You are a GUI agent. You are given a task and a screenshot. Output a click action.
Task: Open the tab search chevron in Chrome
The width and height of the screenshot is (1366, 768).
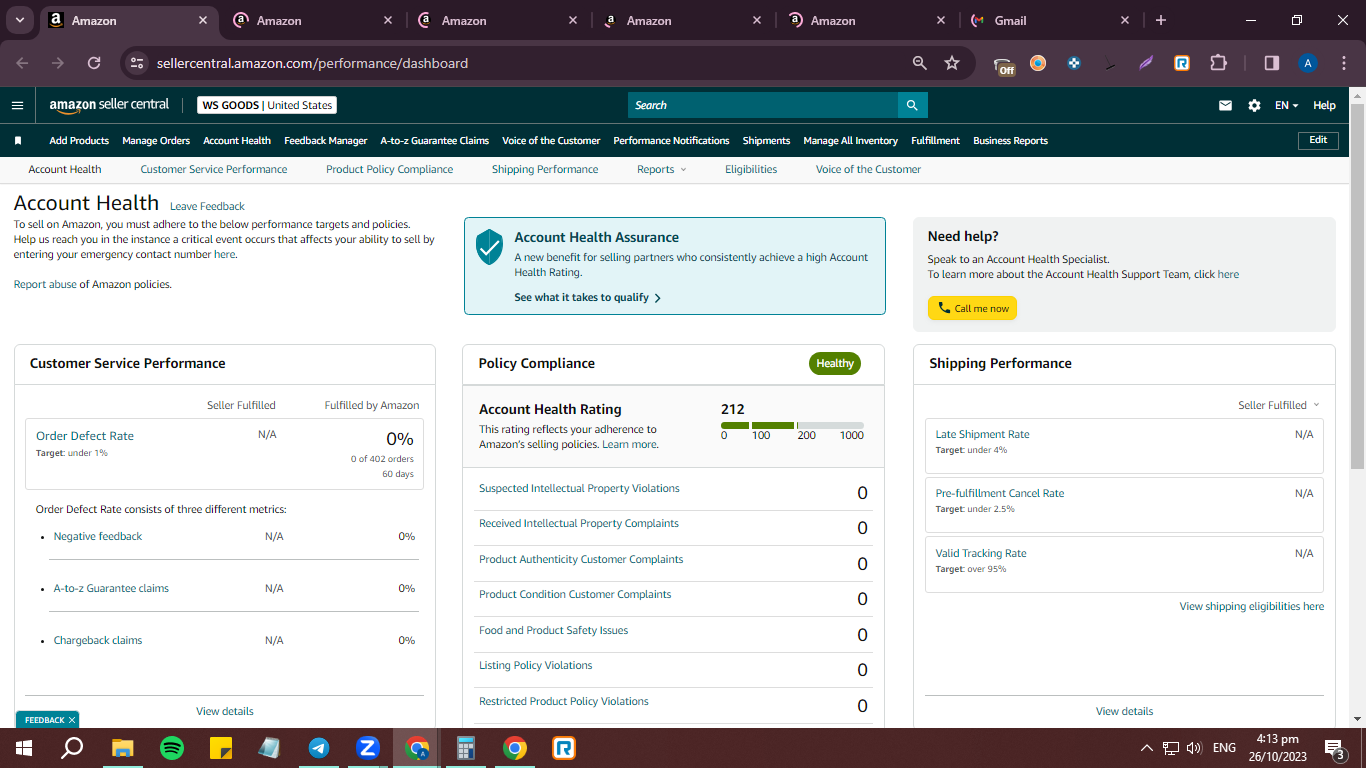(22, 20)
